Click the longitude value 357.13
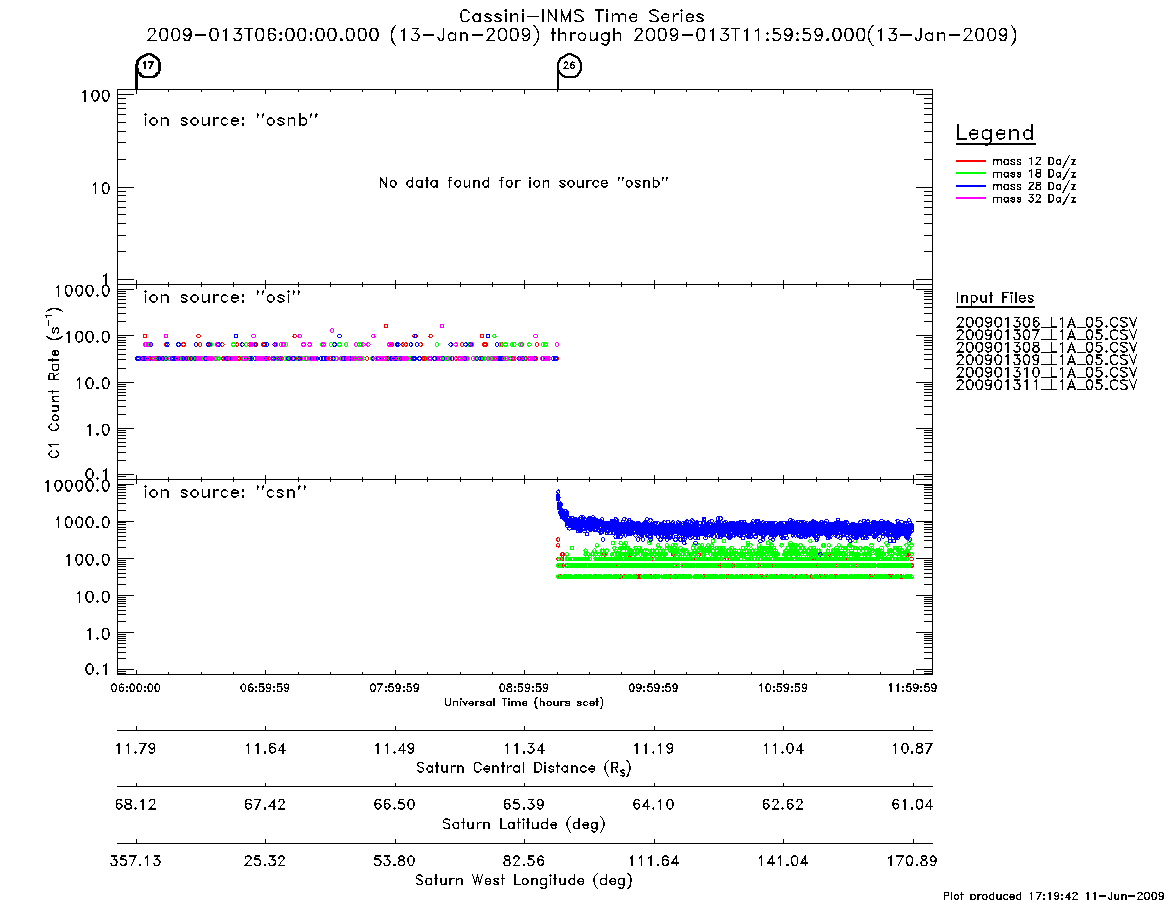This screenshot has height=900, width=1165. pos(135,861)
